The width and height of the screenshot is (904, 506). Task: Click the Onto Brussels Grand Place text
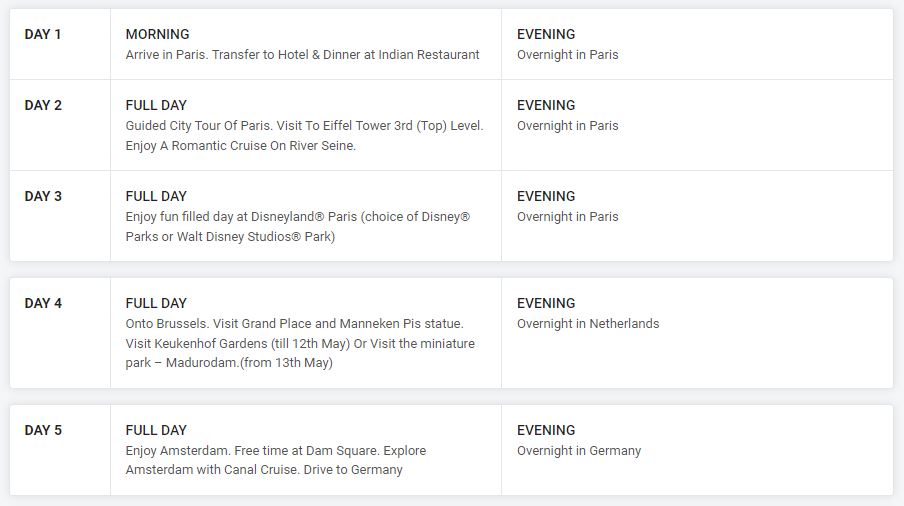(294, 324)
